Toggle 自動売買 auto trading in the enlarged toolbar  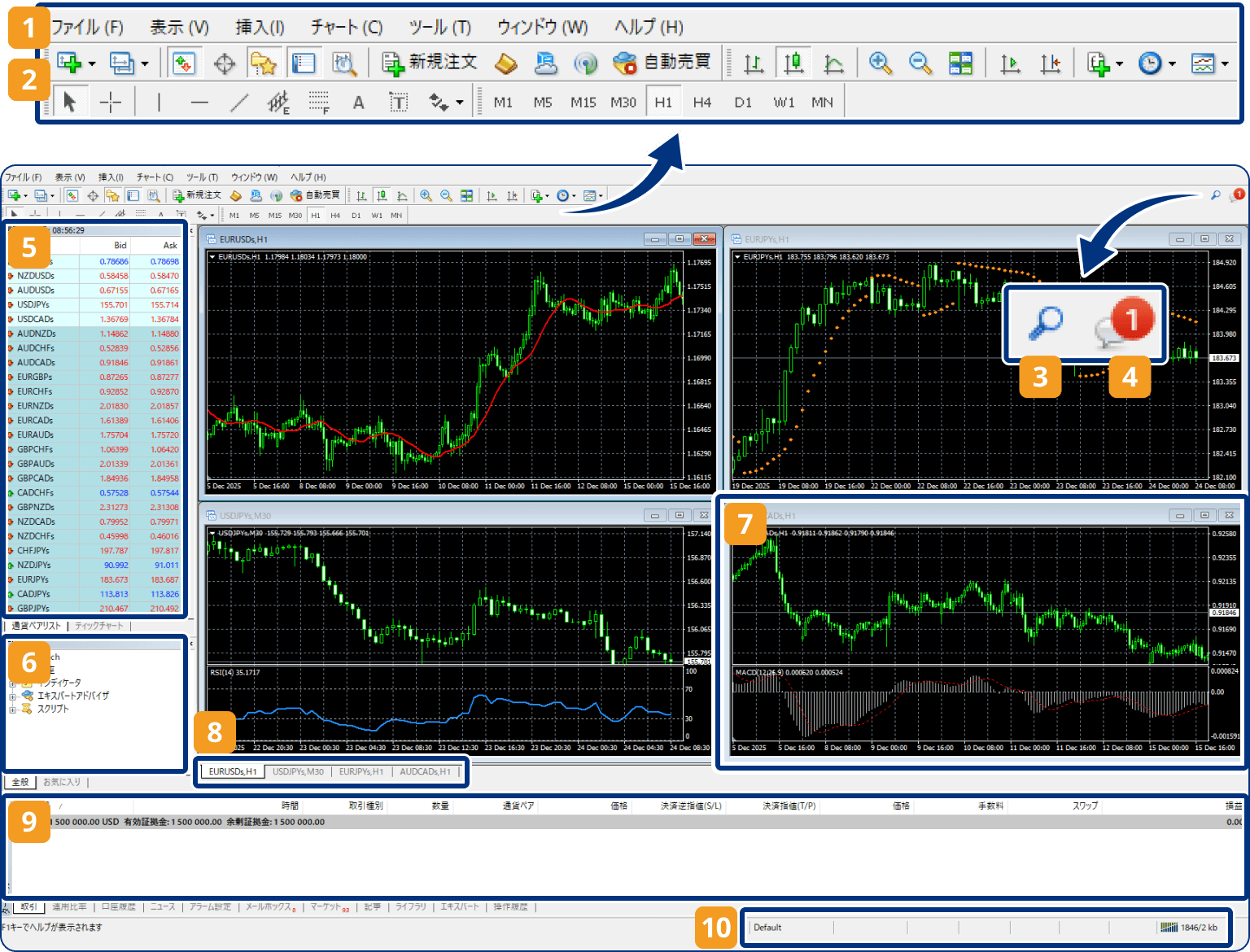tap(662, 63)
